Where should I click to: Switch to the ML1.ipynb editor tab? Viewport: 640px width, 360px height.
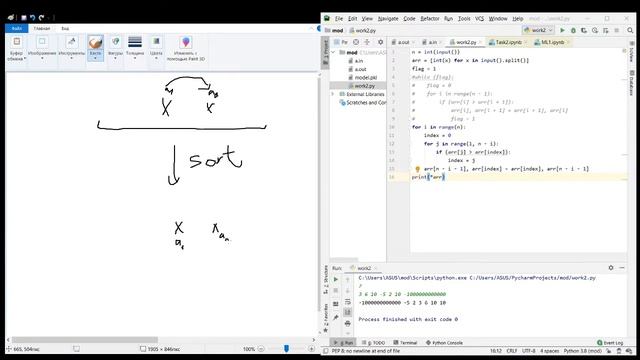pos(552,42)
